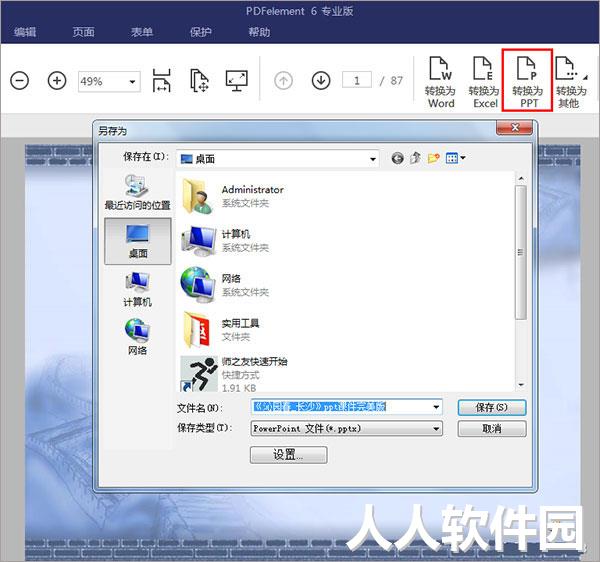Open the 表单 menu

click(142, 32)
